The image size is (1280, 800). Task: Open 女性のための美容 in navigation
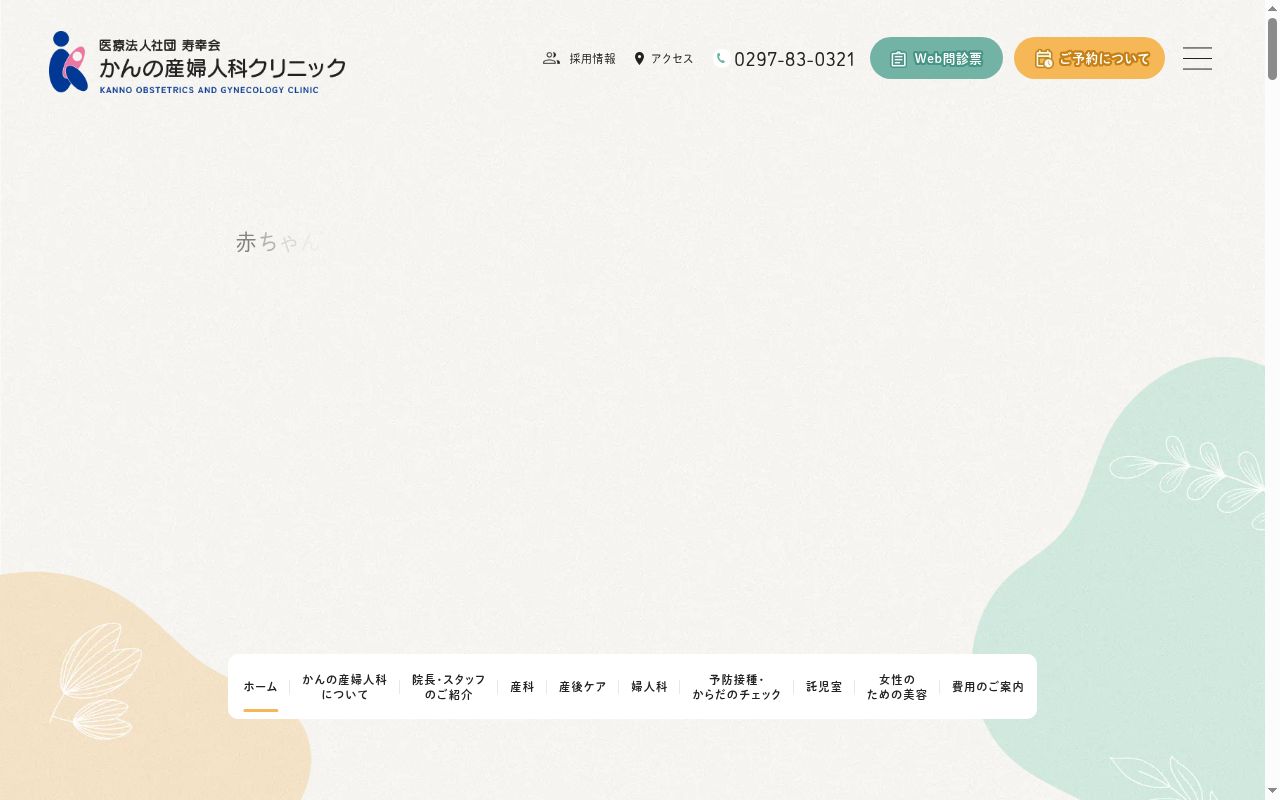[897, 687]
